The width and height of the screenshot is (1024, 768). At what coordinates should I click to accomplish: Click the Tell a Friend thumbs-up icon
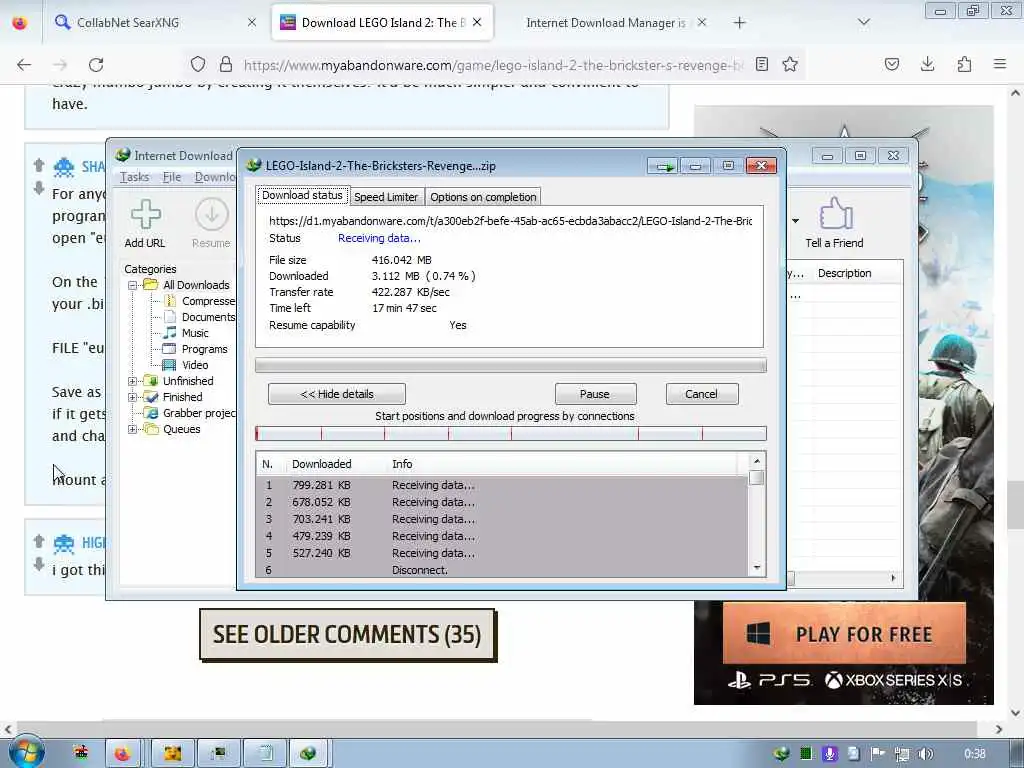[x=835, y=214]
